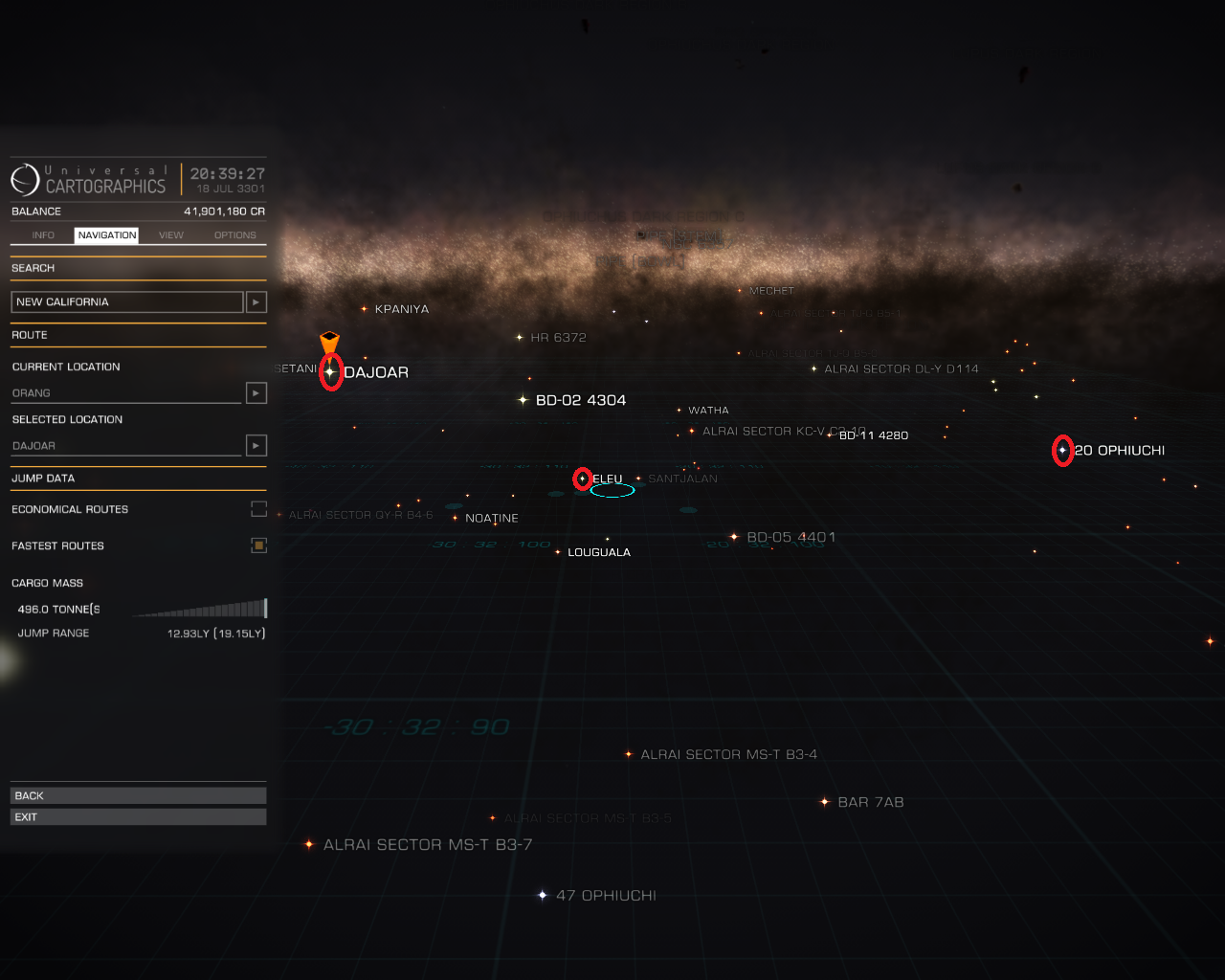The width and height of the screenshot is (1225, 980).
Task: Click the arrow button beside ORANG
Action: pyautogui.click(x=256, y=393)
